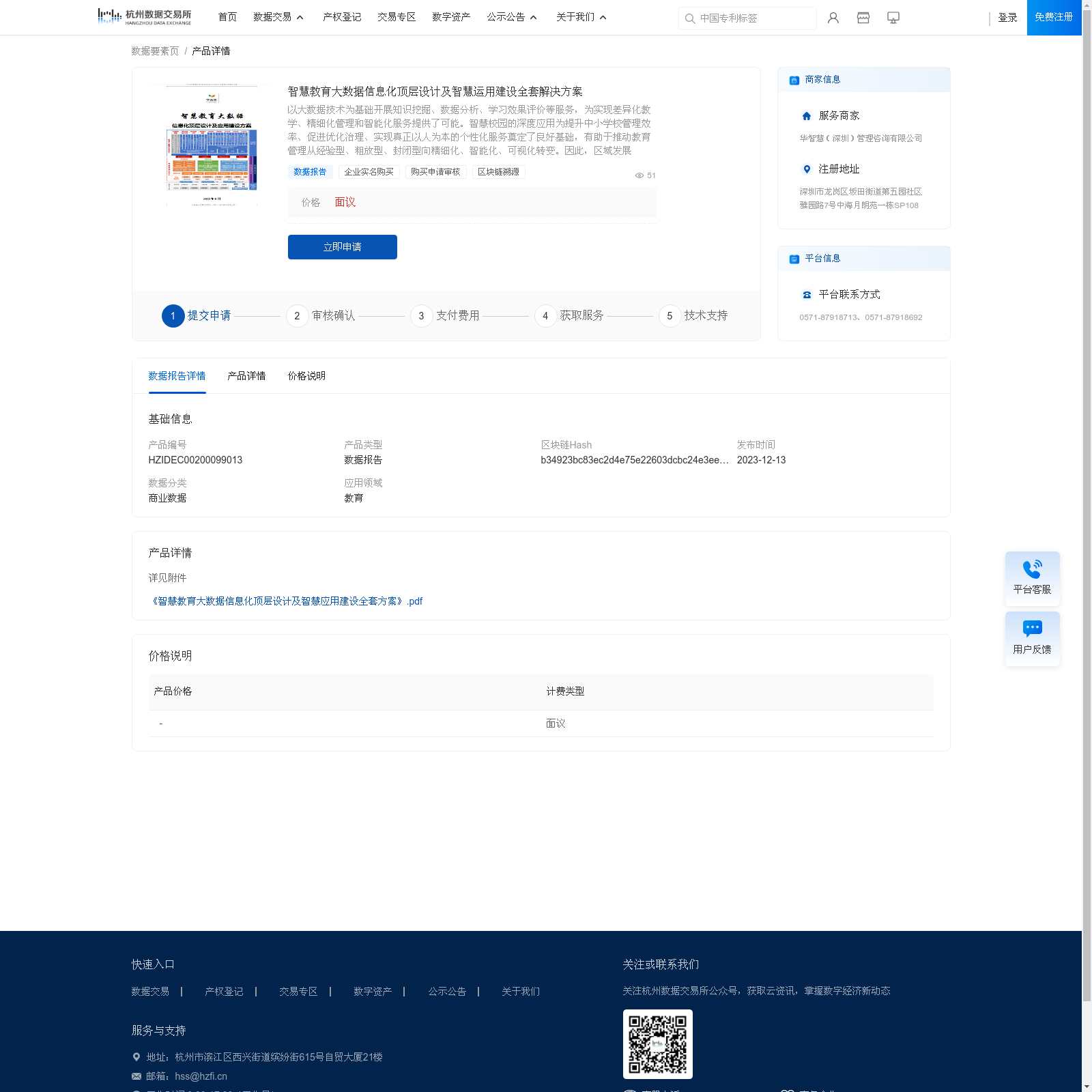Expand the 公示公告 menu dropdown
This screenshot has height=1092, width=1092.
[512, 17]
